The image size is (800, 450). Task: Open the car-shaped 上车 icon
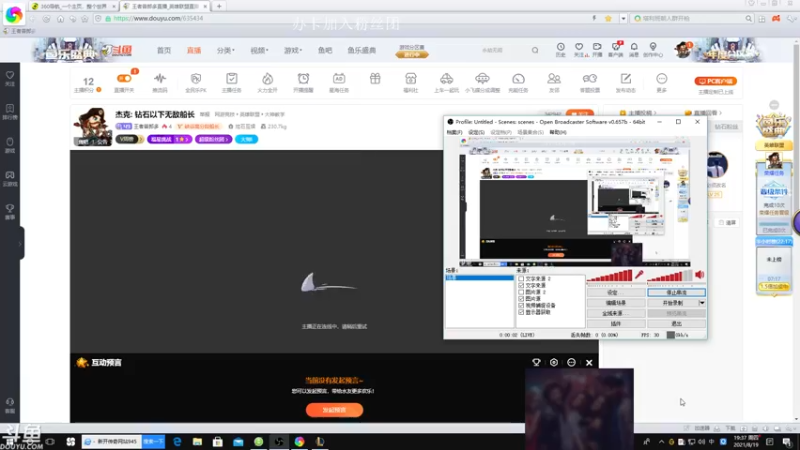click(446, 79)
